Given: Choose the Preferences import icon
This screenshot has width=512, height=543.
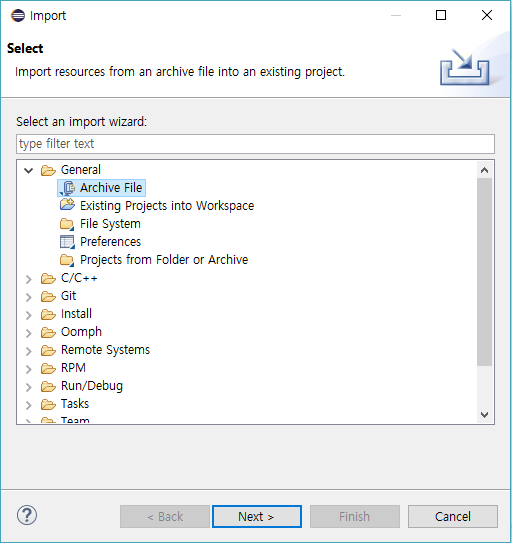Looking at the screenshot, I should 67,242.
